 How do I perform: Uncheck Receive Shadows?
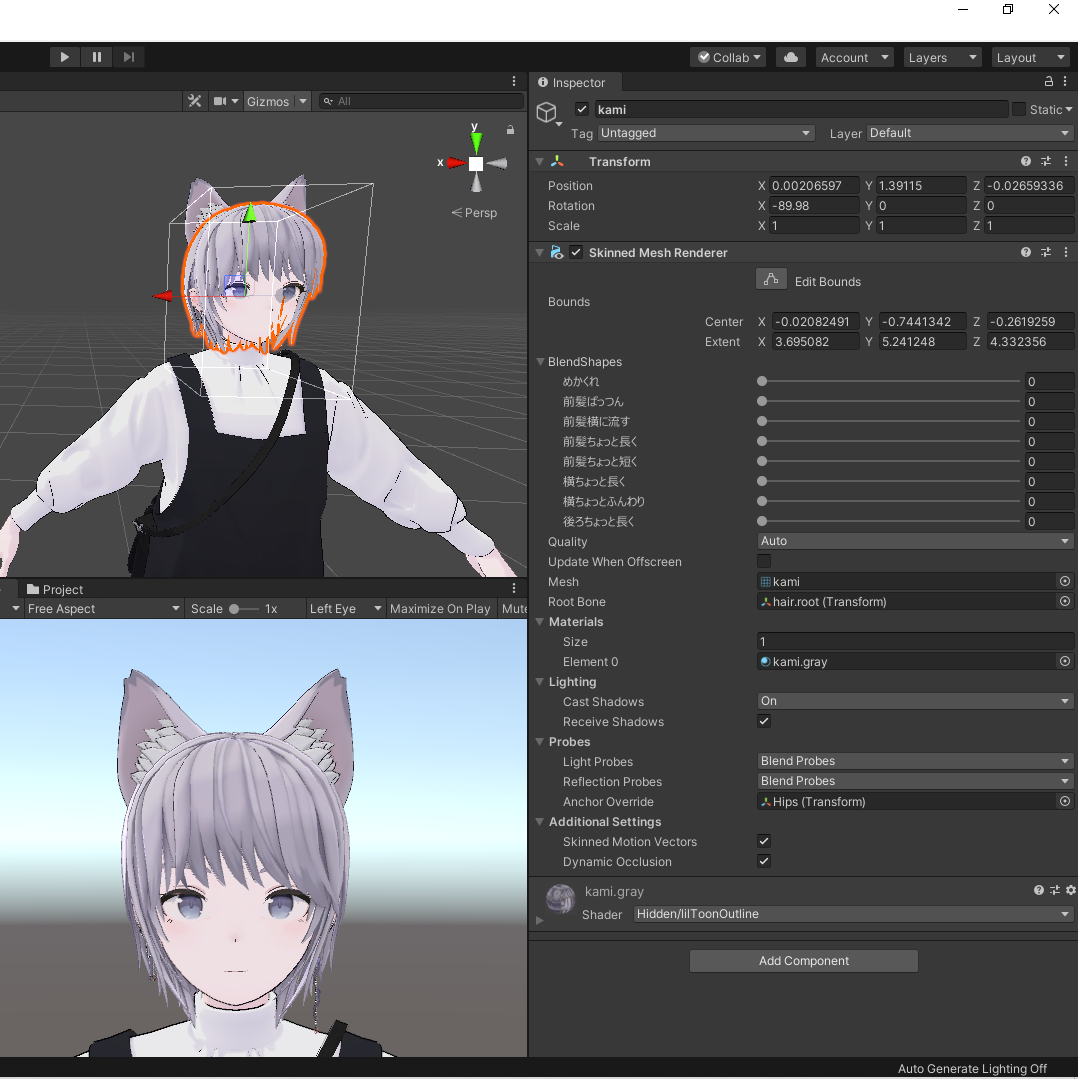point(763,721)
